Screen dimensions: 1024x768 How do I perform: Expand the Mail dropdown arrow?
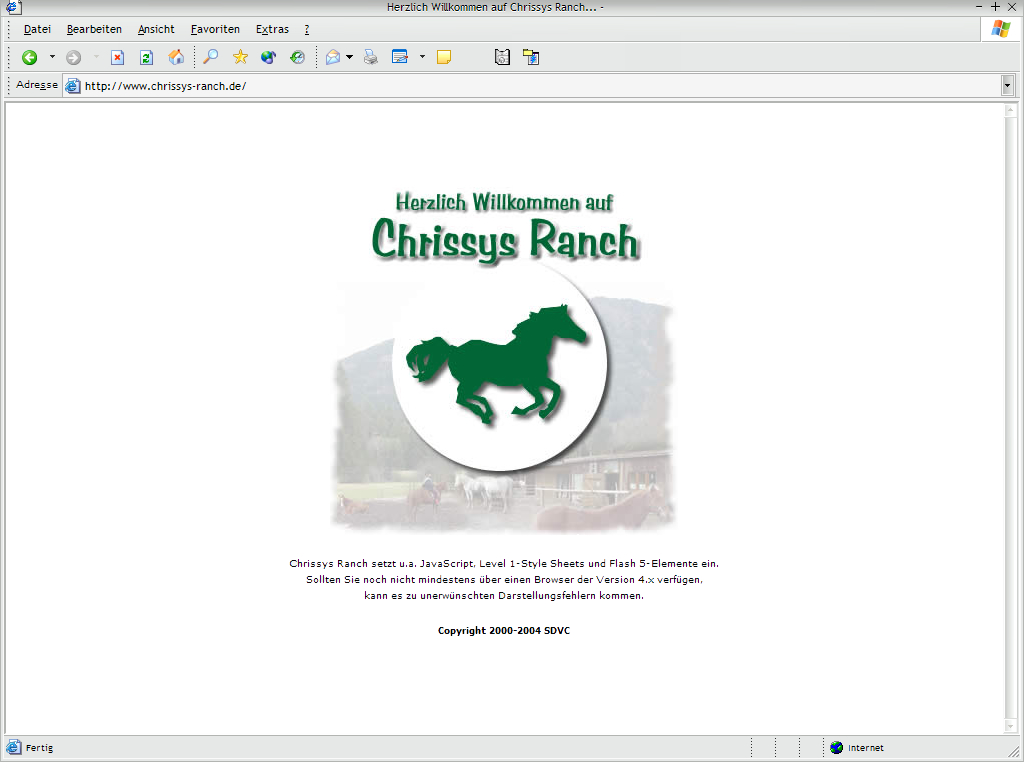349,57
